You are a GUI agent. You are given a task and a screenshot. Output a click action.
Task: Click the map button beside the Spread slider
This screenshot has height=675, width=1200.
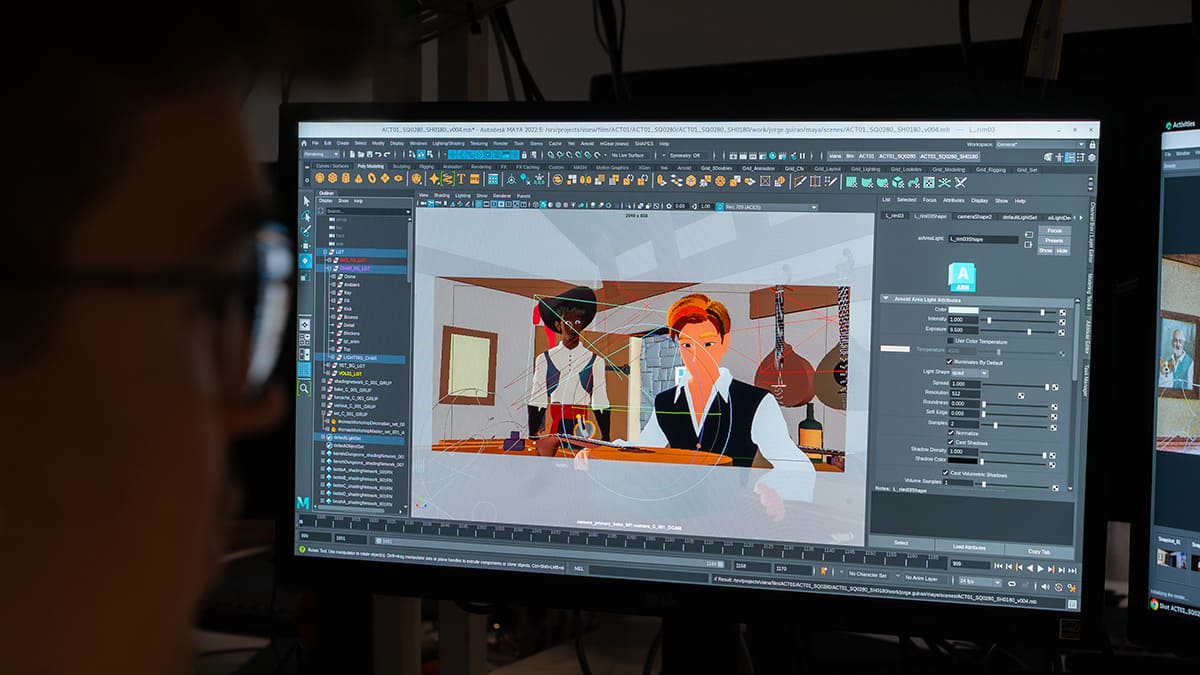[1054, 385]
